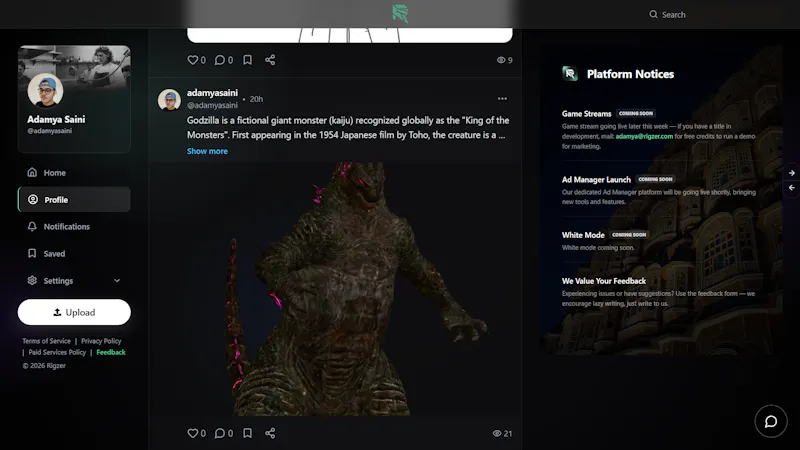Image resolution: width=800 pixels, height=450 pixels.
Task: Open Paid Services Policy link
Action: (x=57, y=352)
